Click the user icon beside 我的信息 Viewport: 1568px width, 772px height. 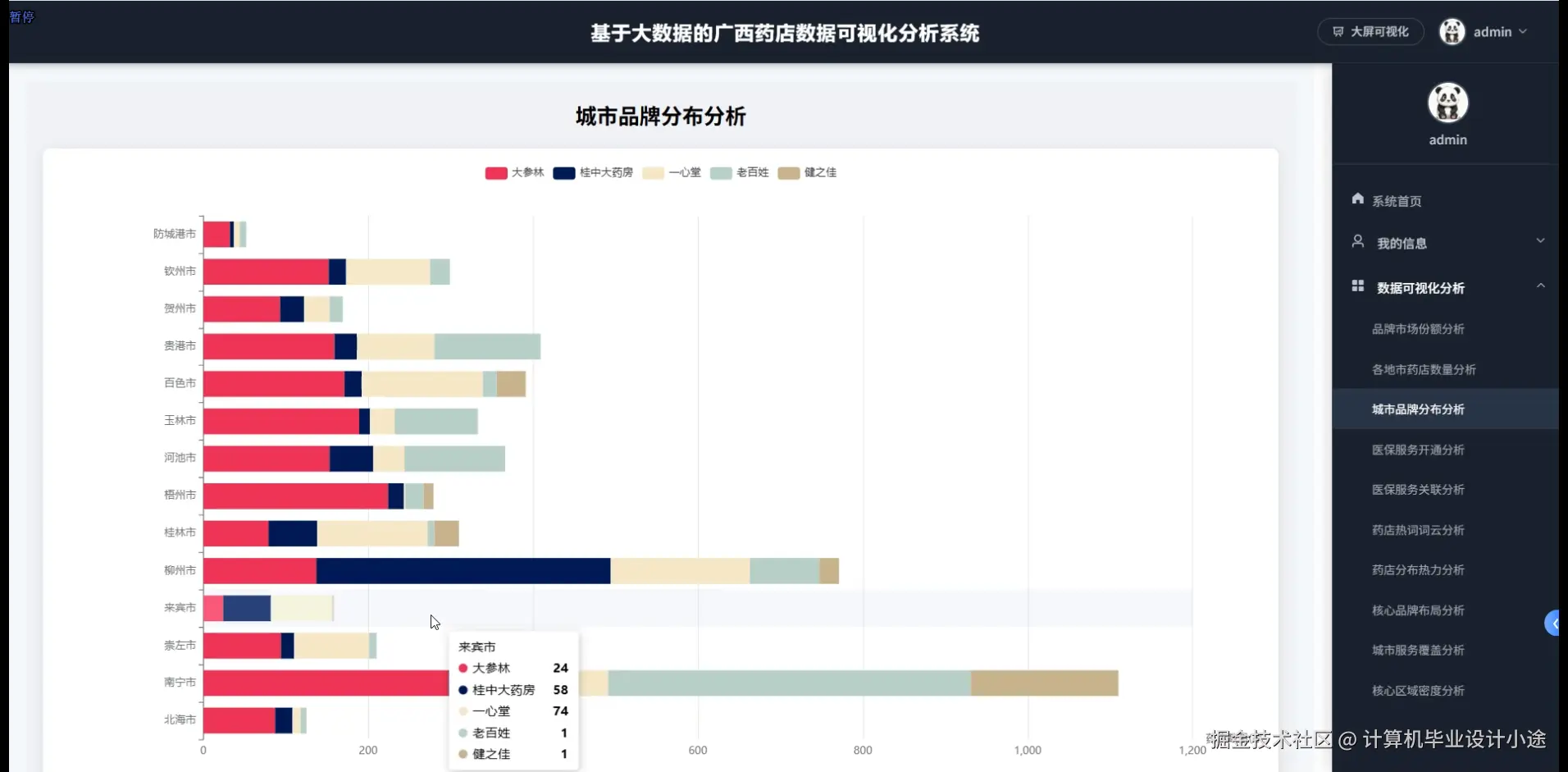click(x=1358, y=241)
